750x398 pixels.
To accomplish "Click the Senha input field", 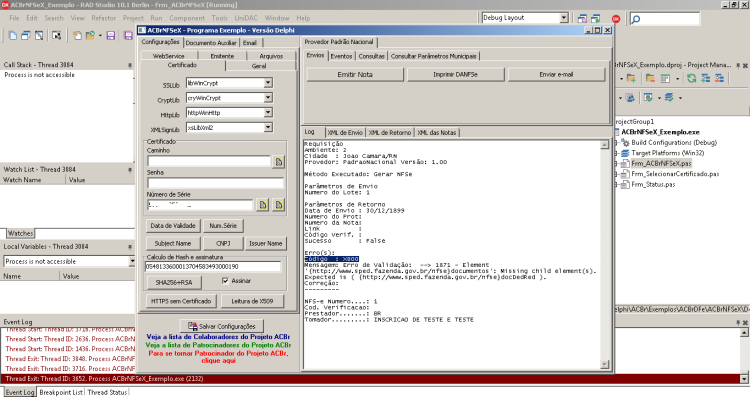I will (215, 183).
